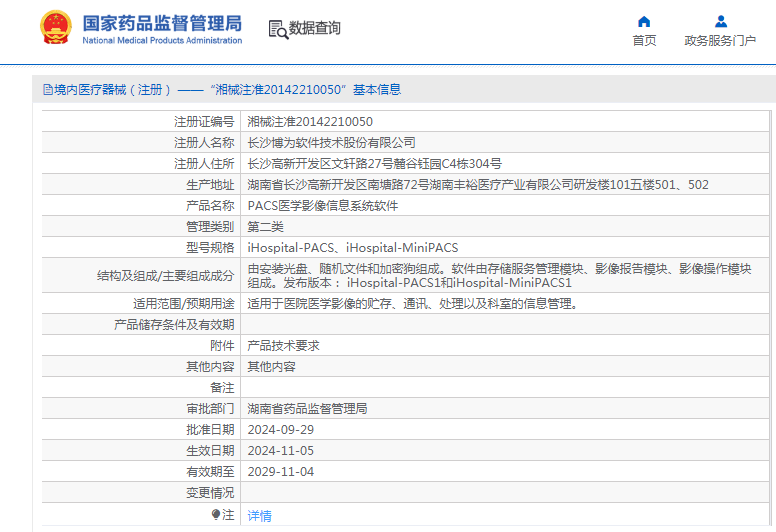Click the 产品名称 row label
The height and width of the screenshot is (532, 776).
pos(210,206)
